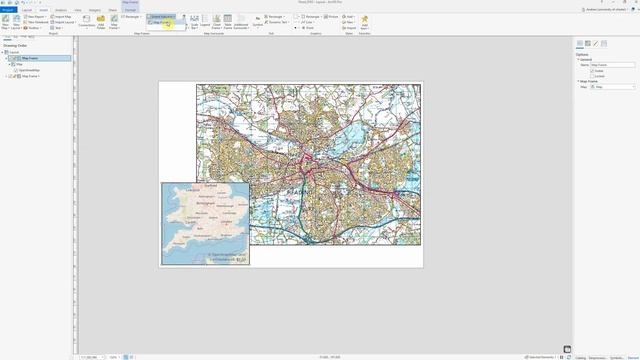Toggle the Locked checkbox in Element pane
The height and width of the screenshot is (360, 640).
pos(592,76)
